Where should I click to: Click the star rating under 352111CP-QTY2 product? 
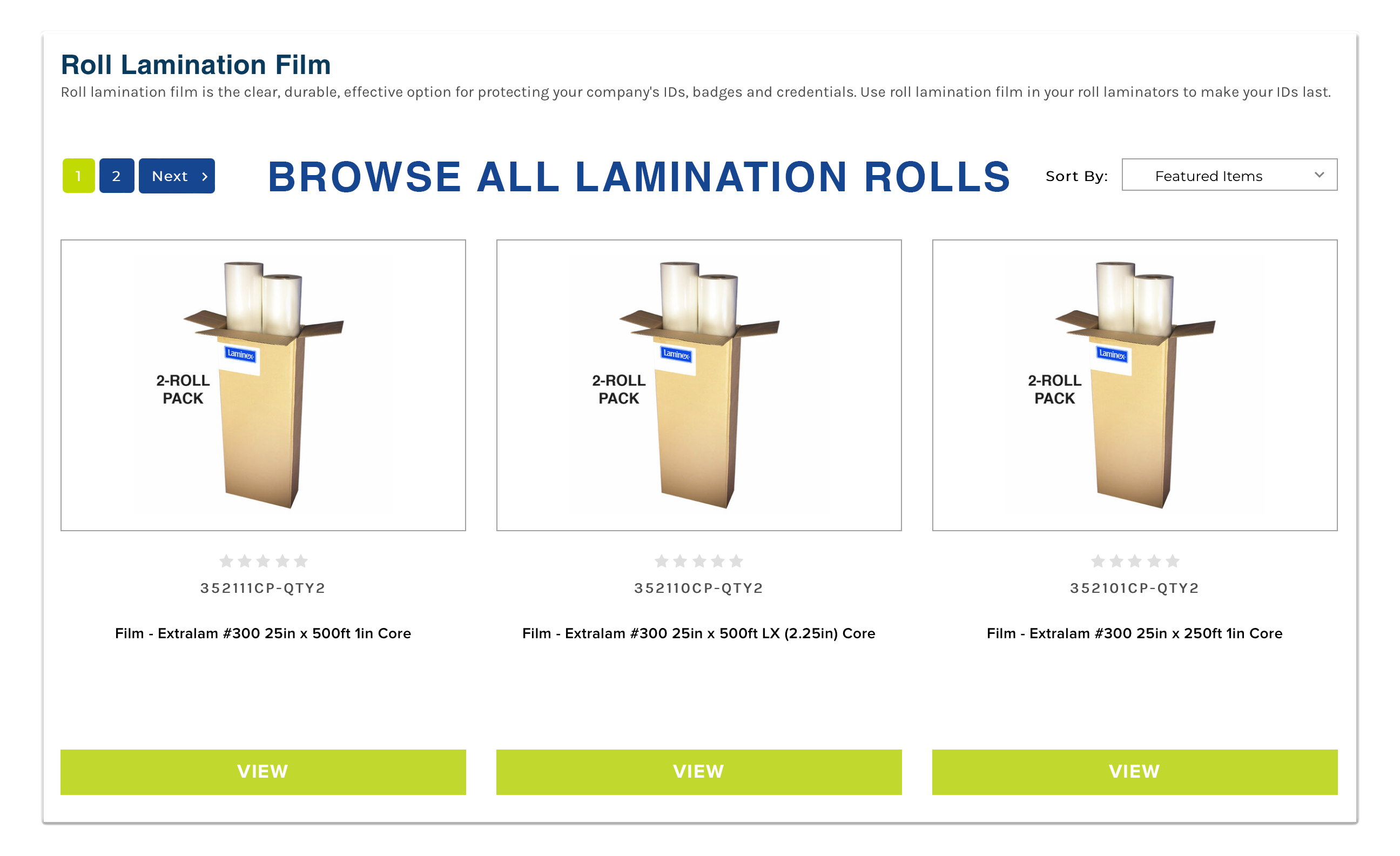point(263,561)
